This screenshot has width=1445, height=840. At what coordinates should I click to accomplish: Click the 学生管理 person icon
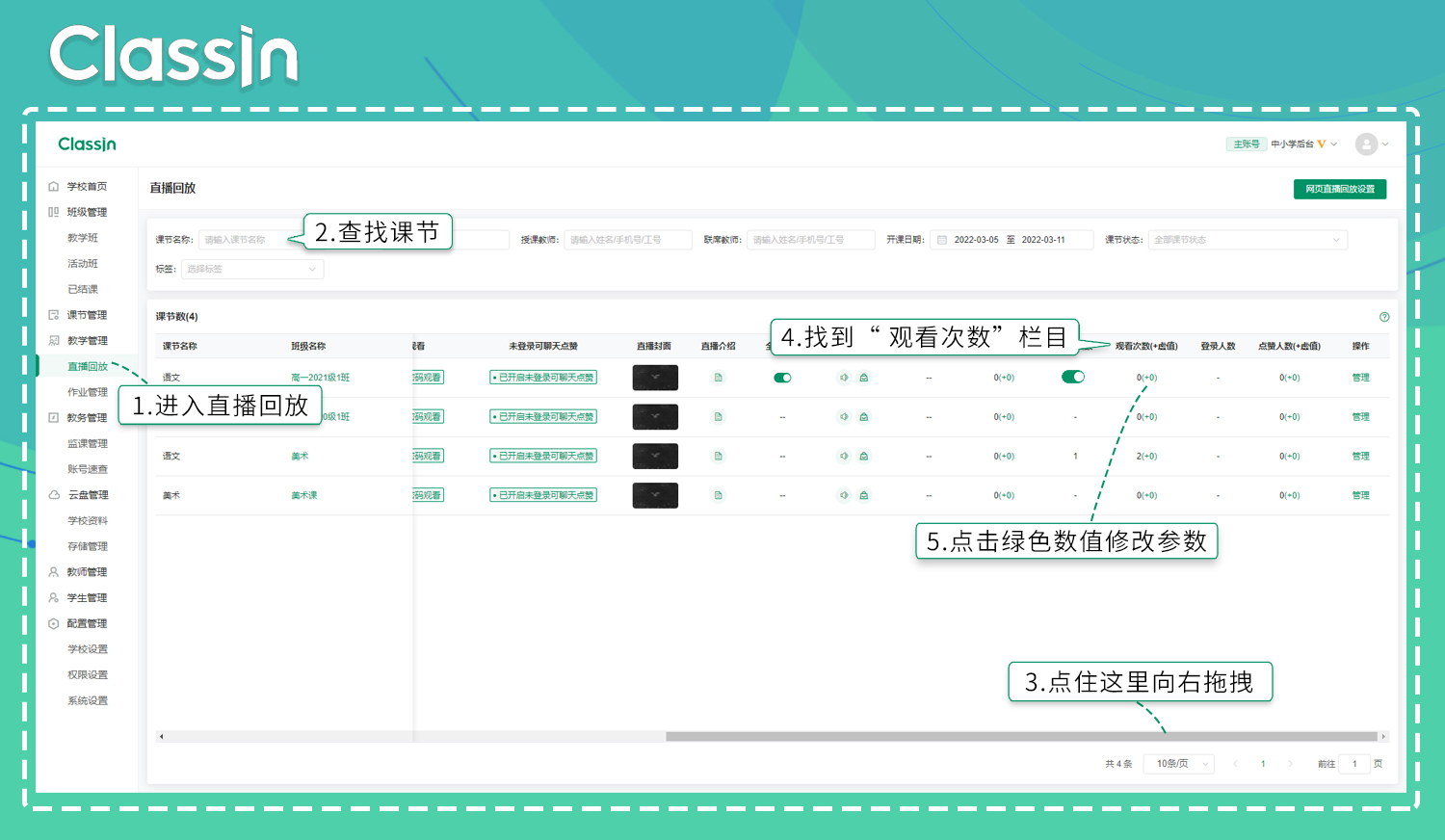click(54, 597)
